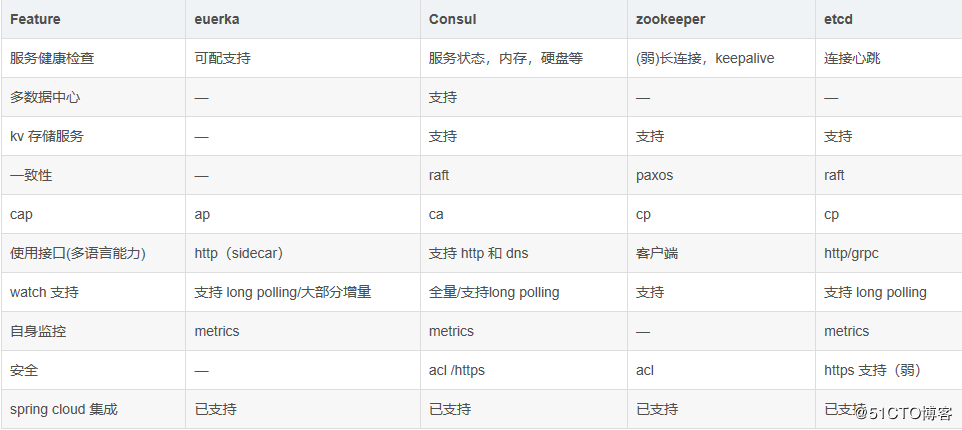Select the watch 支持 row label
The width and height of the screenshot is (962, 430).
pos(46,292)
